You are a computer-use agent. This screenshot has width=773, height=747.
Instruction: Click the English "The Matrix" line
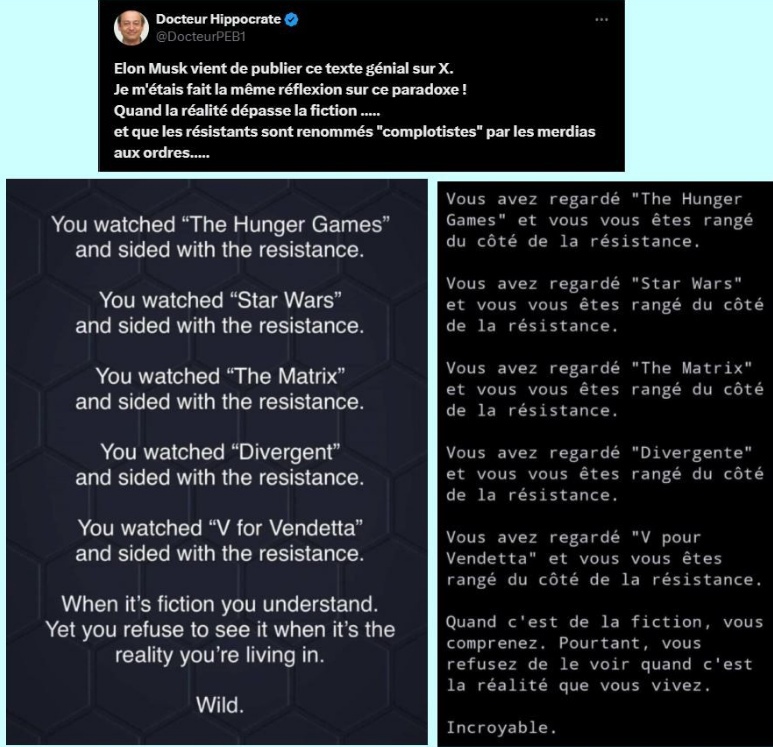[x=220, y=376]
